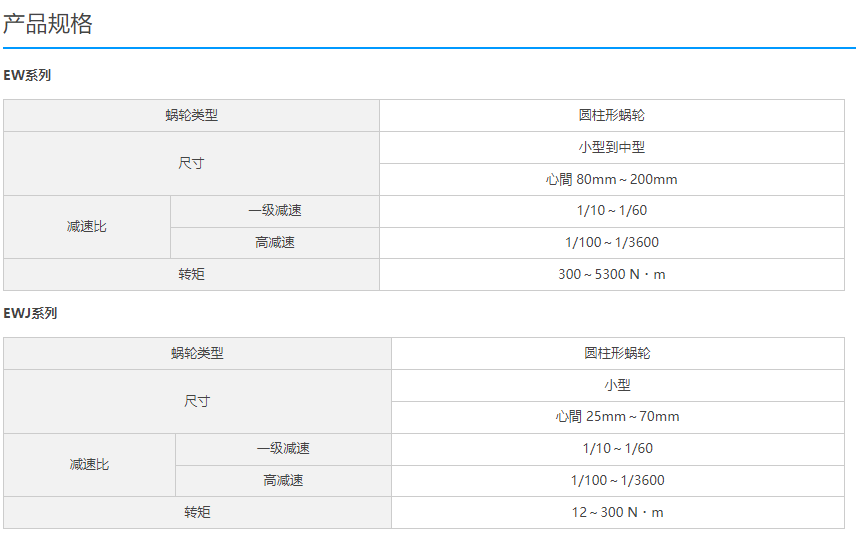Click the 小型到中型 size cell
This screenshot has width=856, height=538.
coord(612,147)
